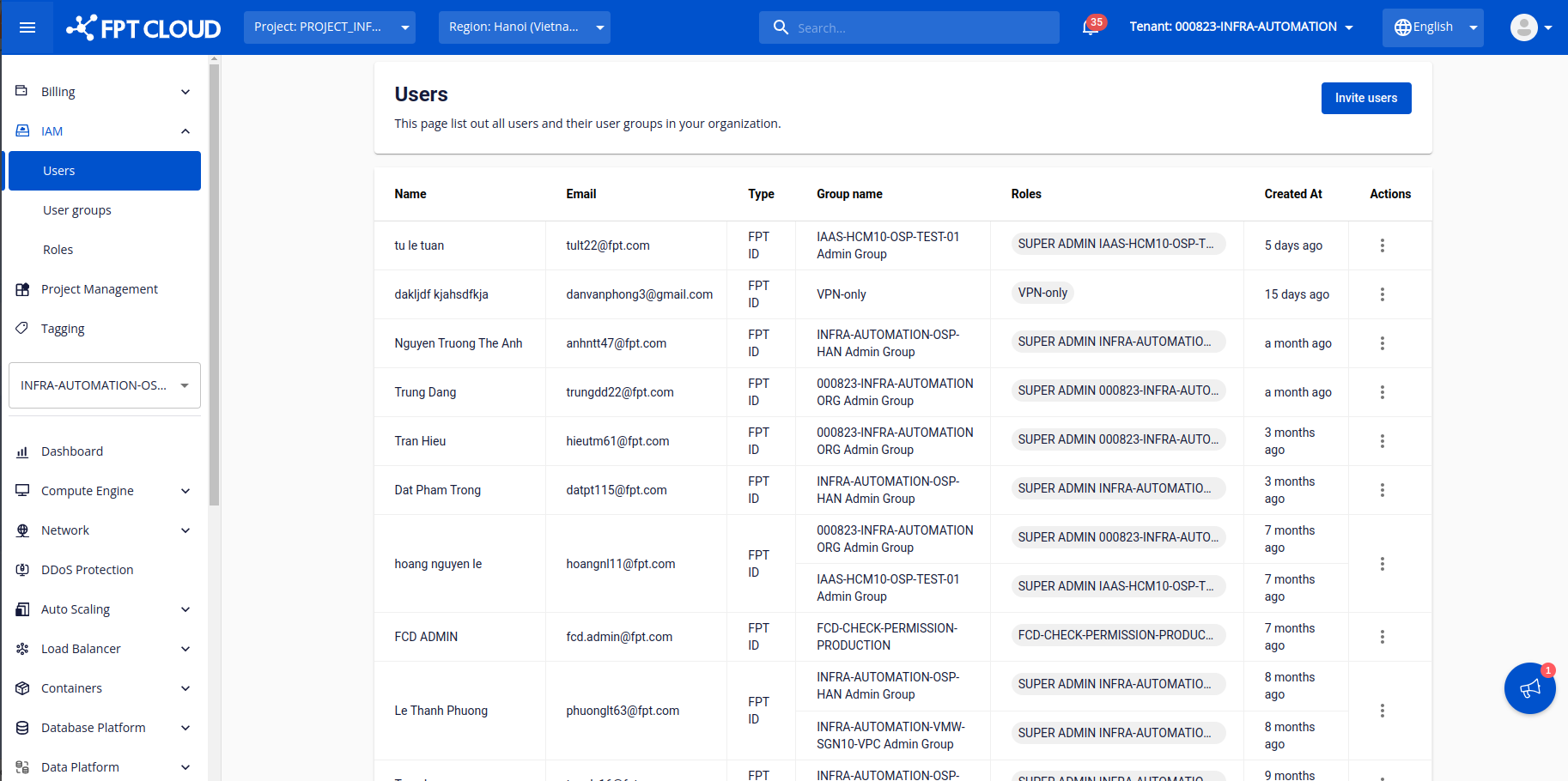Open the Tenant selector dropdown
The image size is (1568, 781).
click(1241, 27)
